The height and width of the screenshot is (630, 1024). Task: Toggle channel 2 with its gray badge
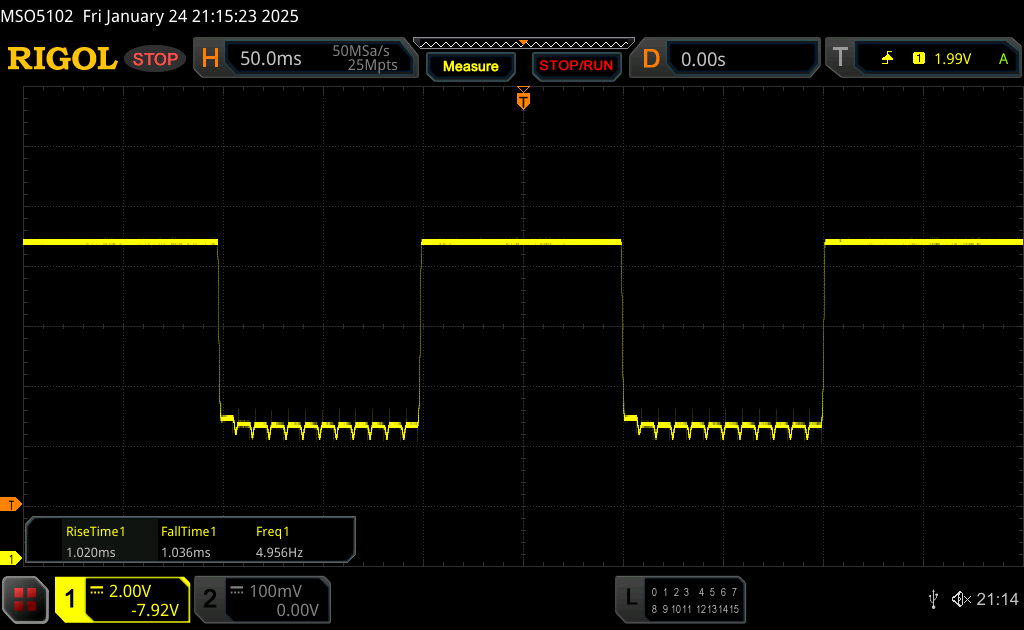pyautogui.click(x=210, y=599)
